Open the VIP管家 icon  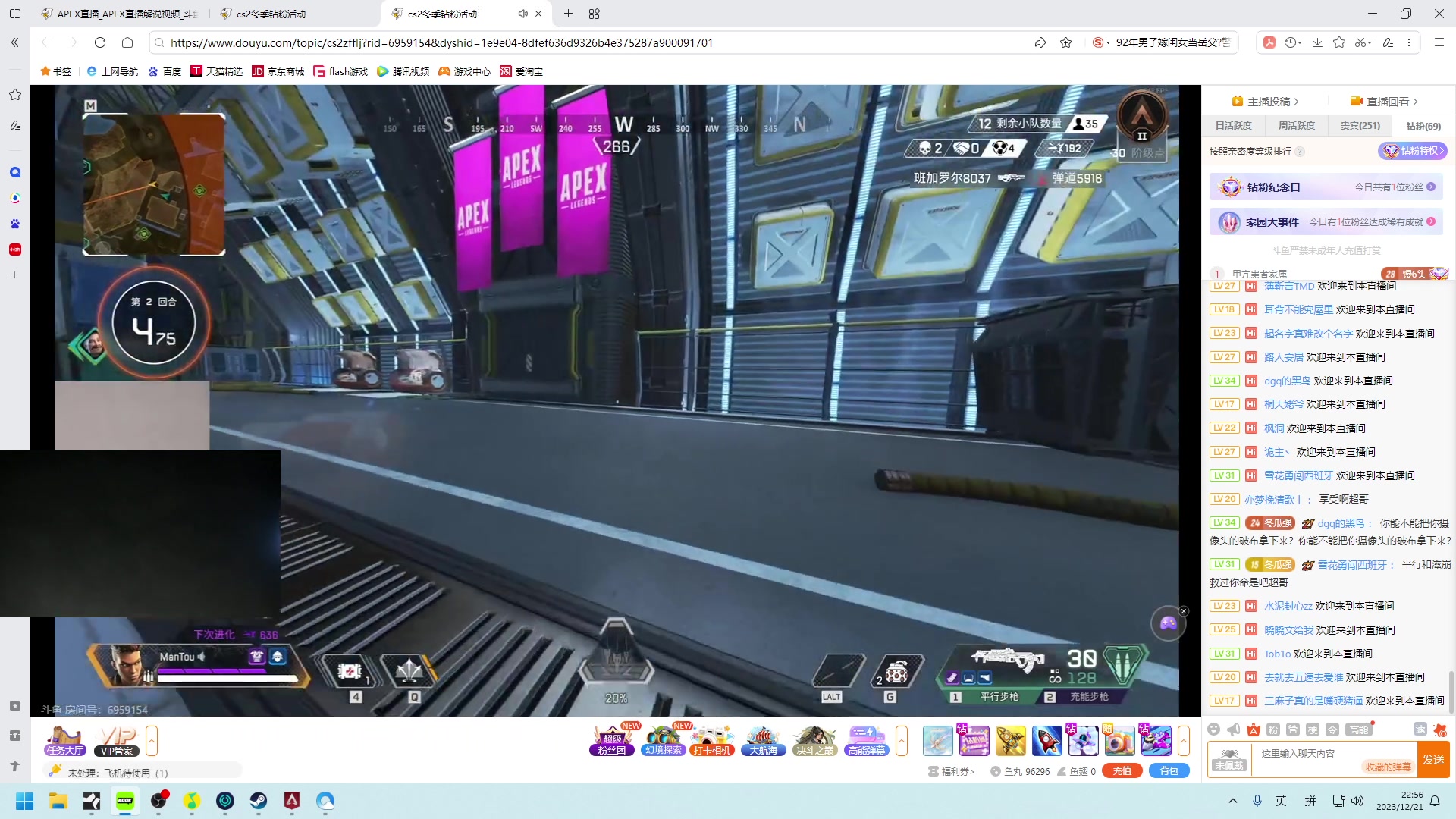coord(117,741)
